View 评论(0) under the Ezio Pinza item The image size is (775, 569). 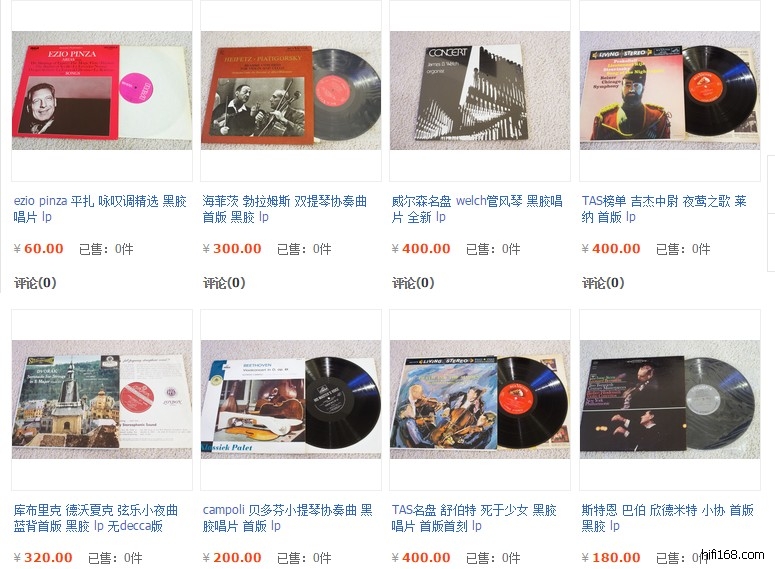35,283
